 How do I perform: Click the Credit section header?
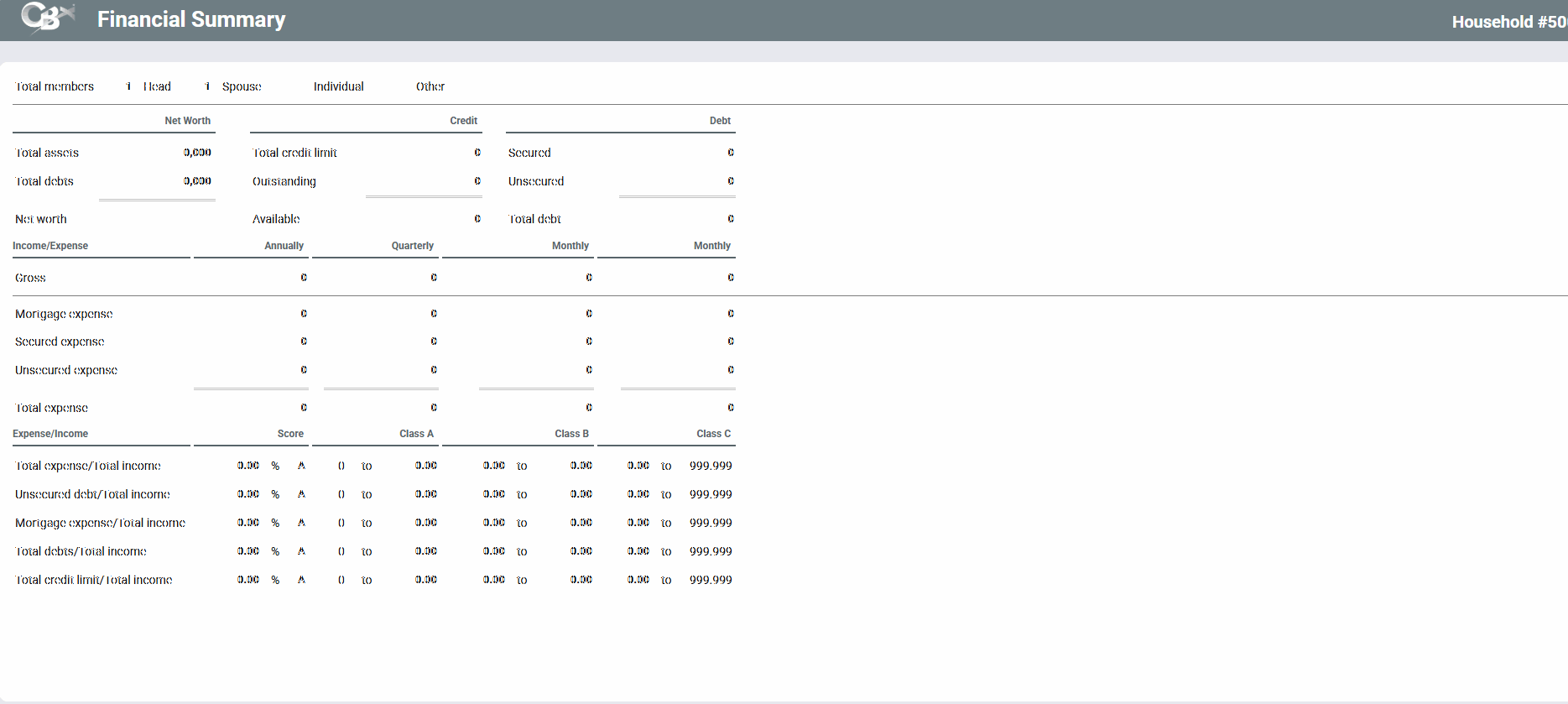pyautogui.click(x=463, y=121)
